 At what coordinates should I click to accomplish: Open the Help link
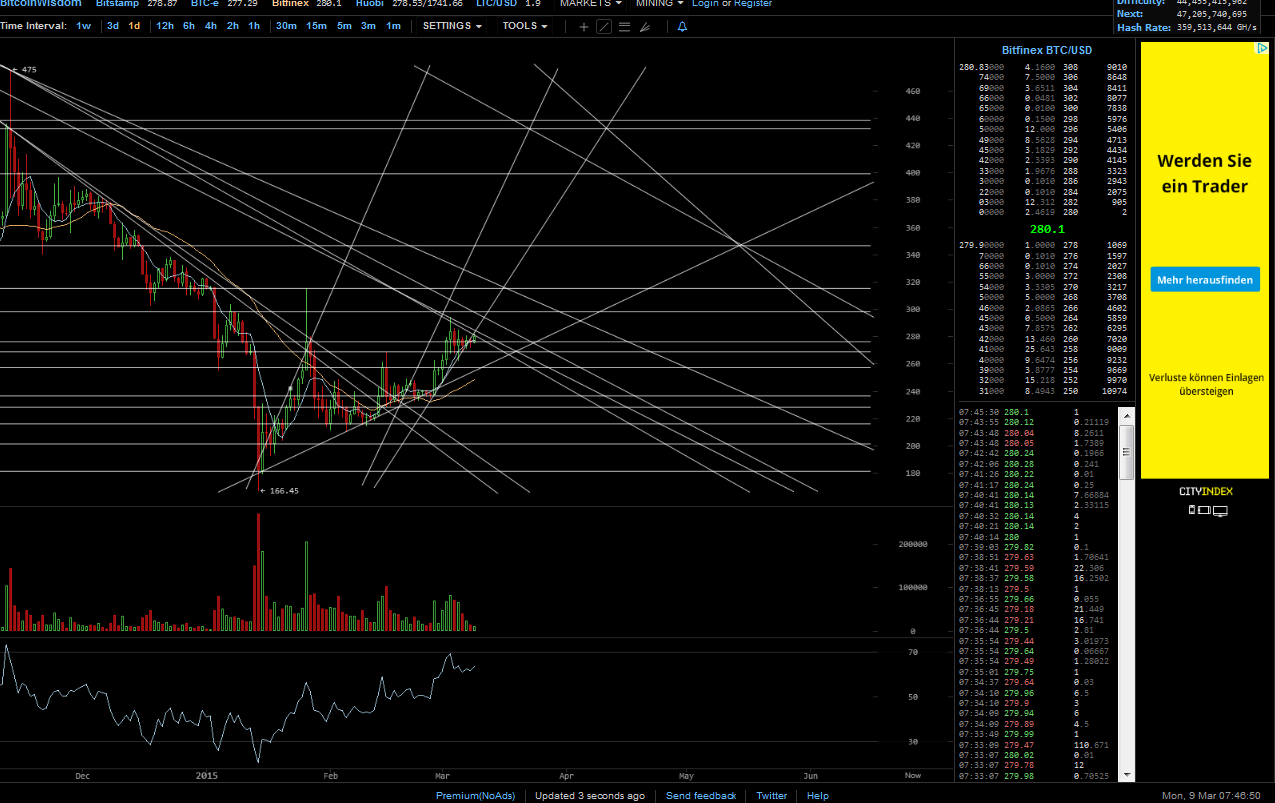pyautogui.click(x=817, y=796)
